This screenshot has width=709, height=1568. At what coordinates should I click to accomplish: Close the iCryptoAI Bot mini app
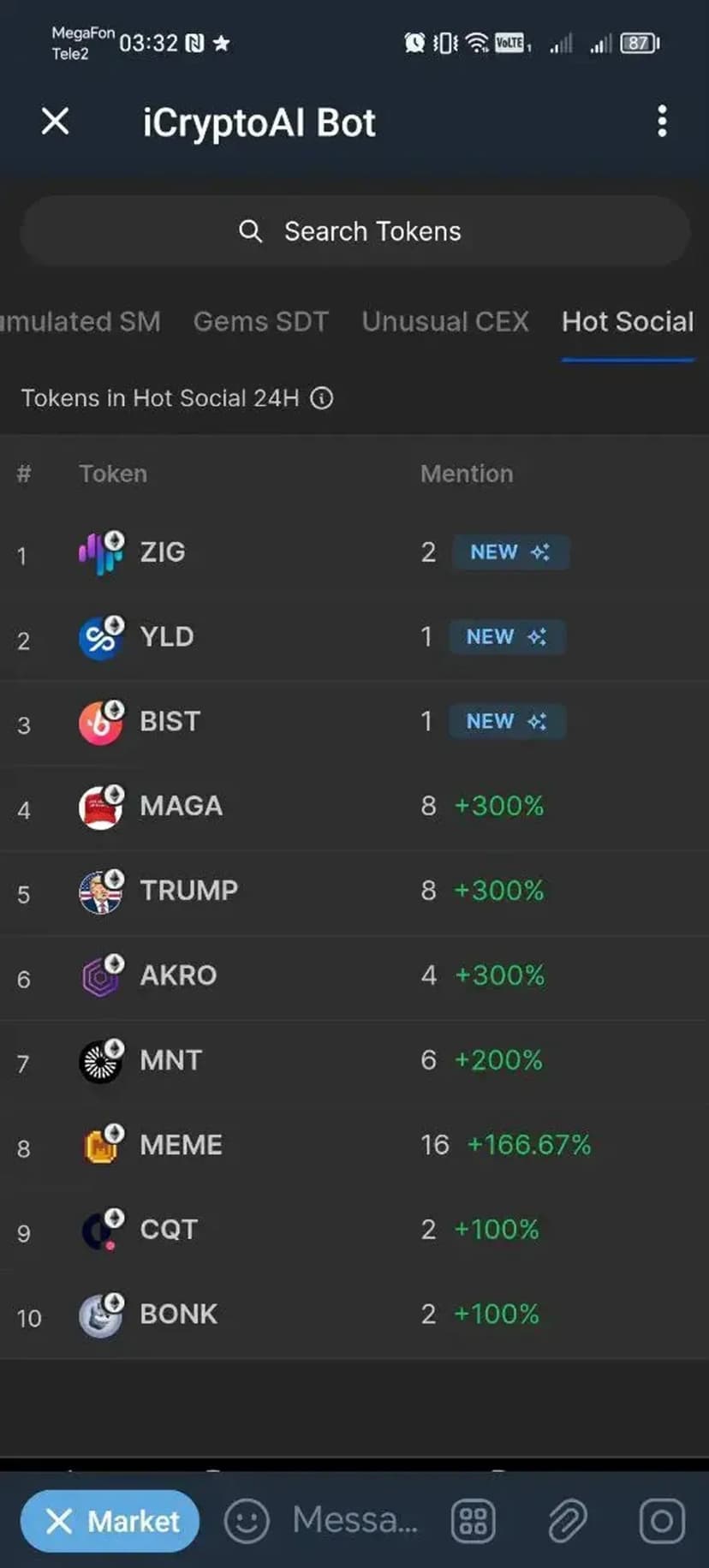(56, 122)
